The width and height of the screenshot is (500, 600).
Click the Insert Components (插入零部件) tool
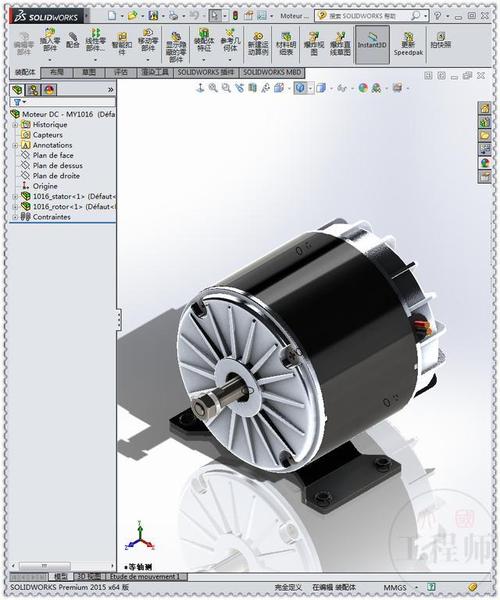[x=50, y=40]
